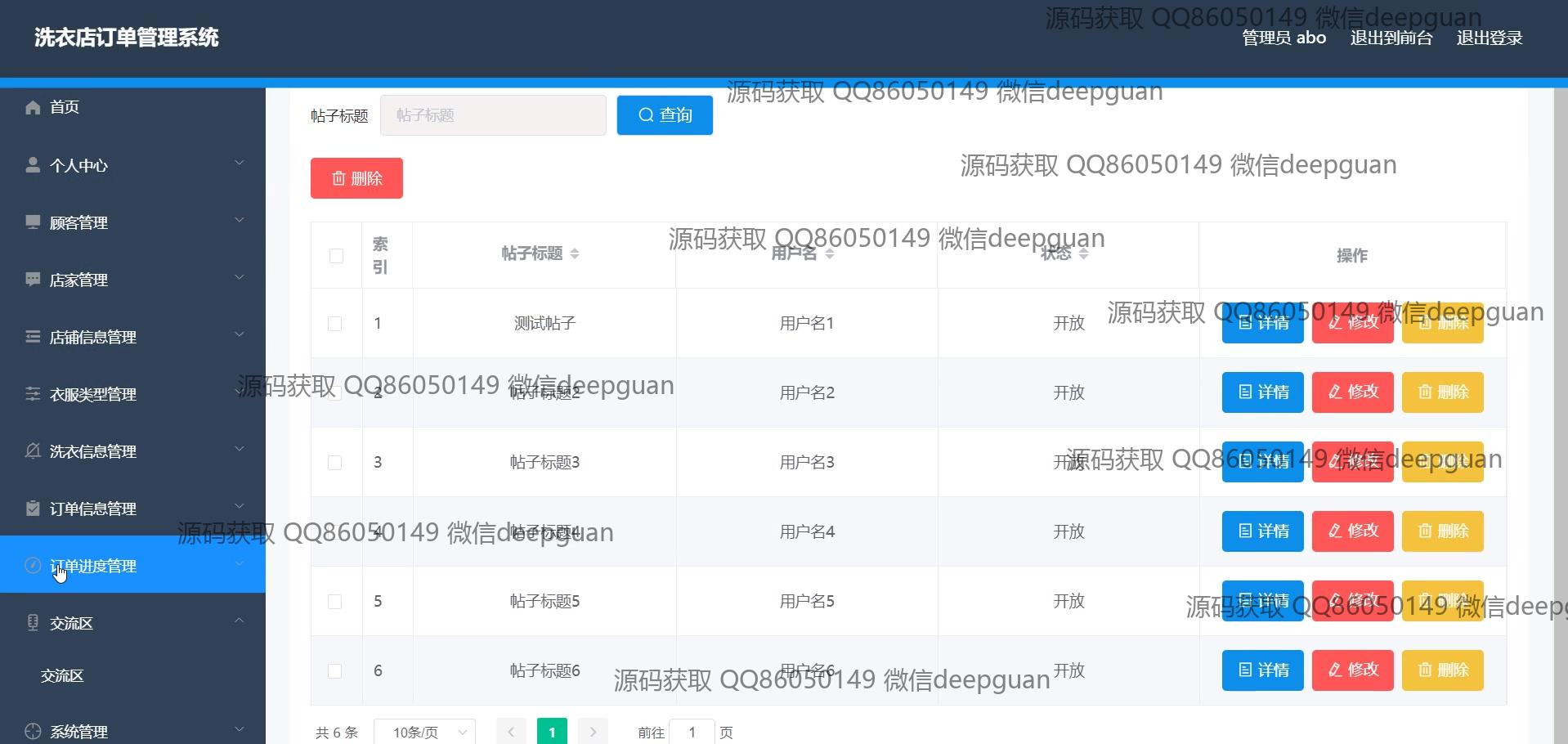Click 修改 for 用户名4 row

click(1352, 531)
